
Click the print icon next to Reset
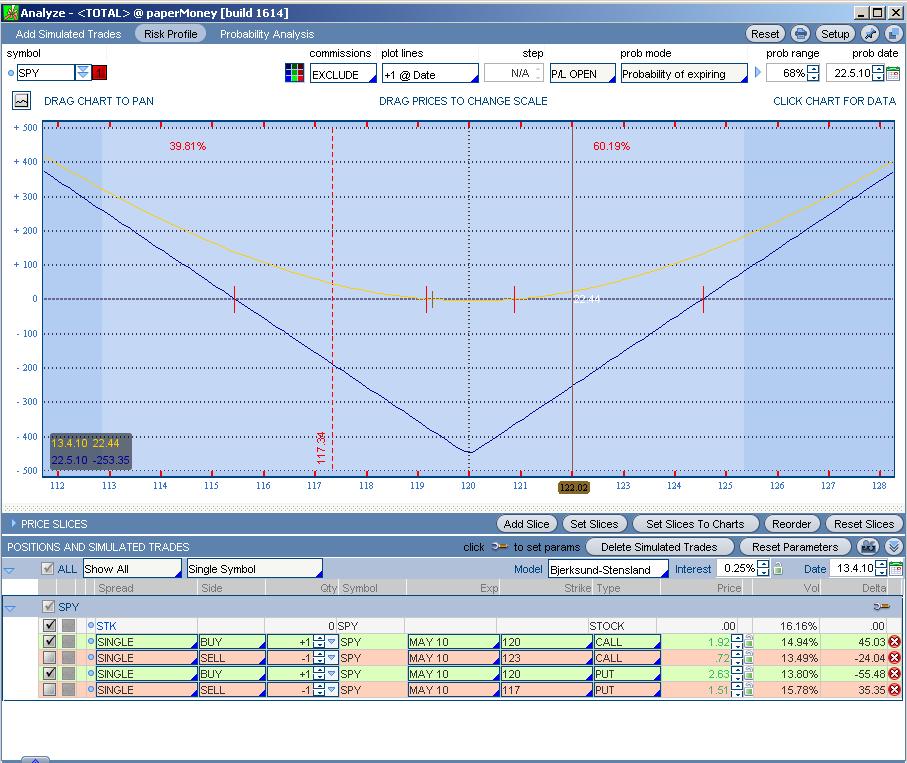pyautogui.click(x=800, y=34)
